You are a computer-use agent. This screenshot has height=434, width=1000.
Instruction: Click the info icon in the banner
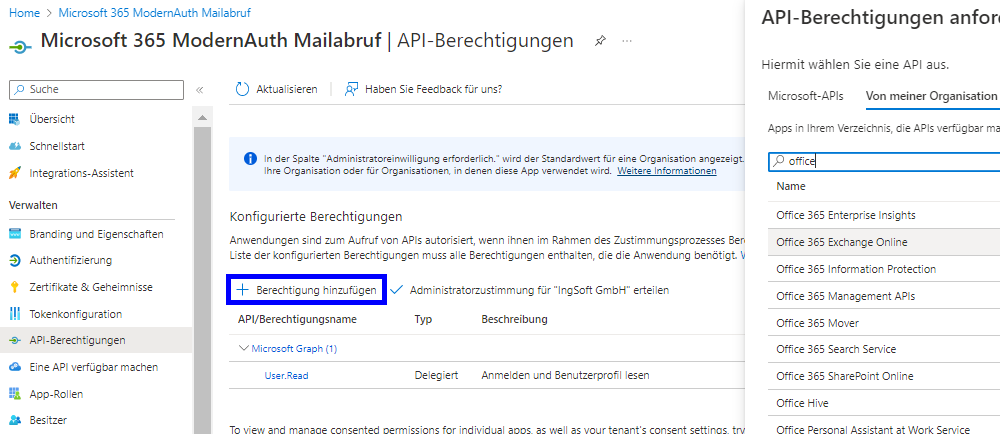[x=251, y=158]
